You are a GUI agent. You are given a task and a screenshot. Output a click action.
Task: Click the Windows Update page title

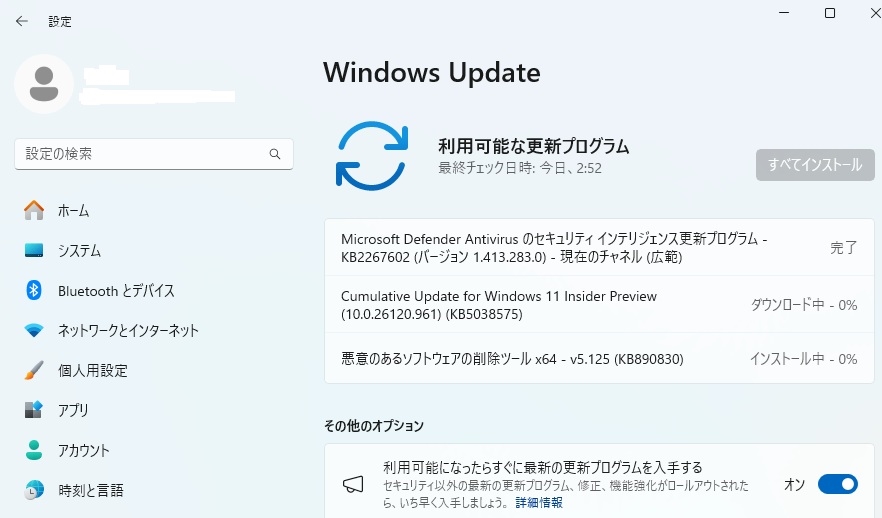(431, 73)
